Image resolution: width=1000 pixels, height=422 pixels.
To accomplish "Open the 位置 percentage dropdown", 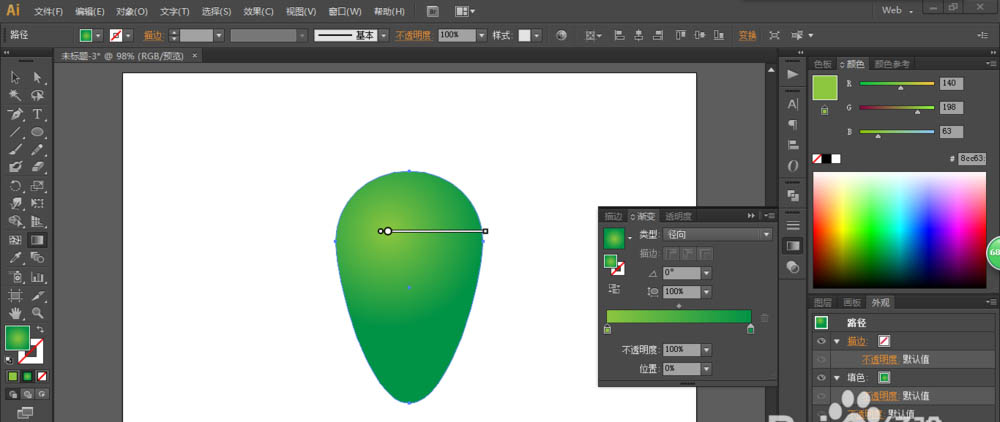I will point(706,368).
